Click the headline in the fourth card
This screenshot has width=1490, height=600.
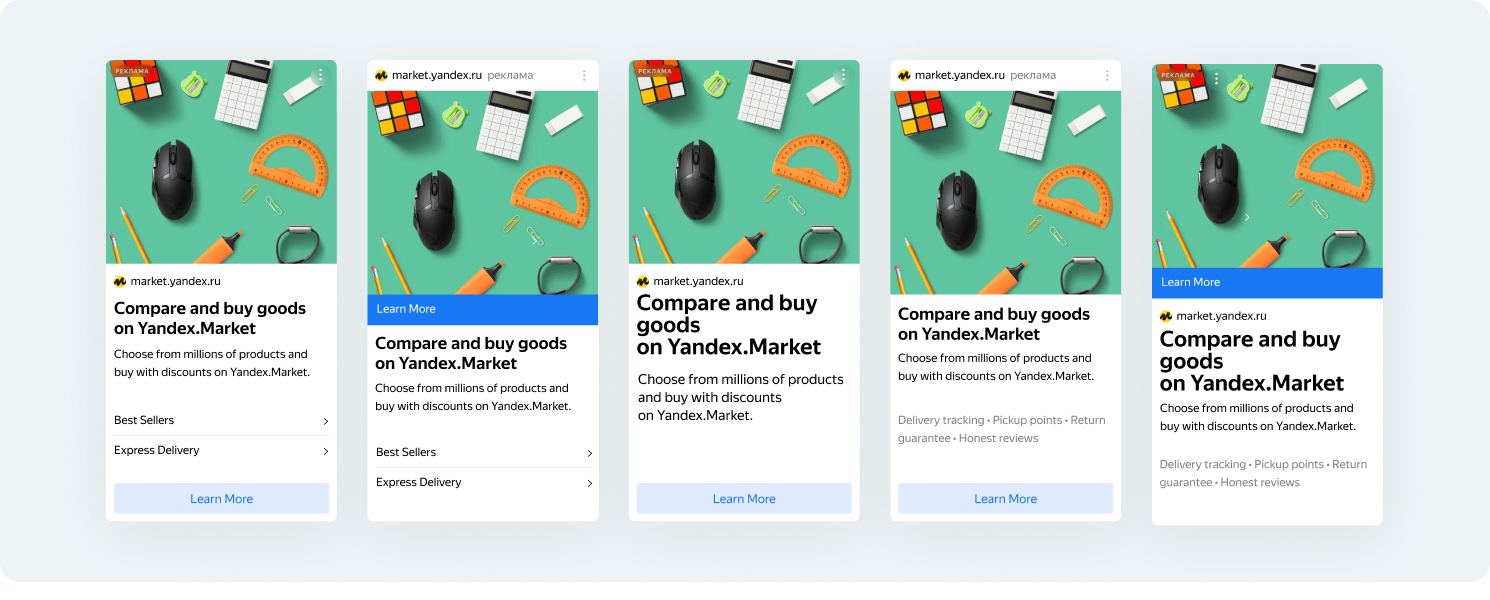(994, 324)
